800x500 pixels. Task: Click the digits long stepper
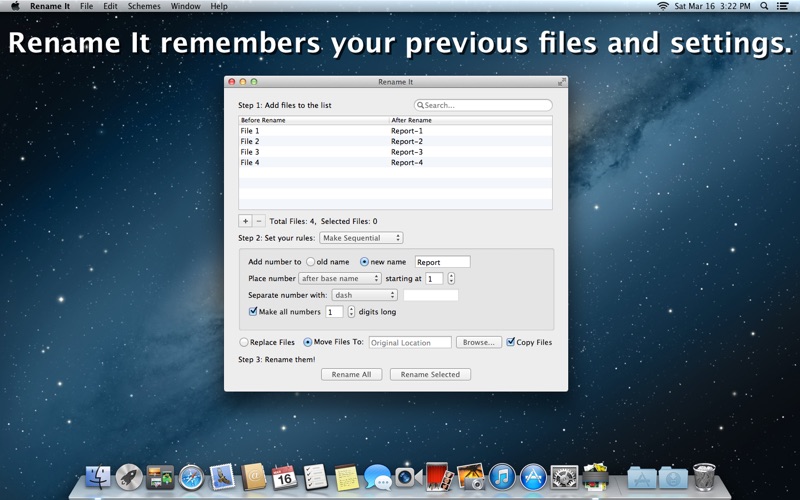351,312
